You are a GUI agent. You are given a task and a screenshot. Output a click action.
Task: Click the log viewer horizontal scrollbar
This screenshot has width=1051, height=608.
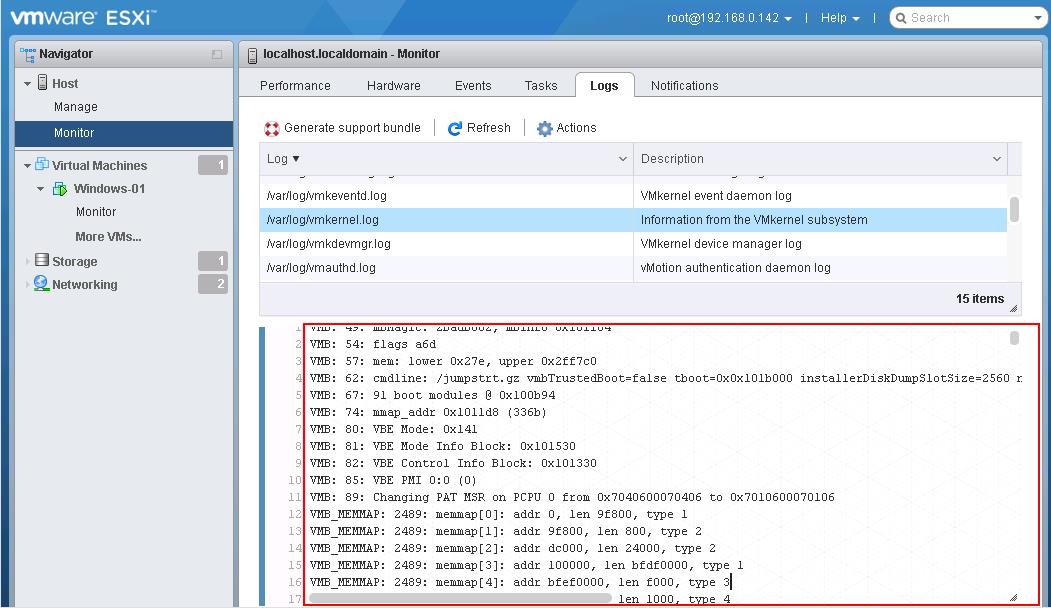tap(460, 598)
